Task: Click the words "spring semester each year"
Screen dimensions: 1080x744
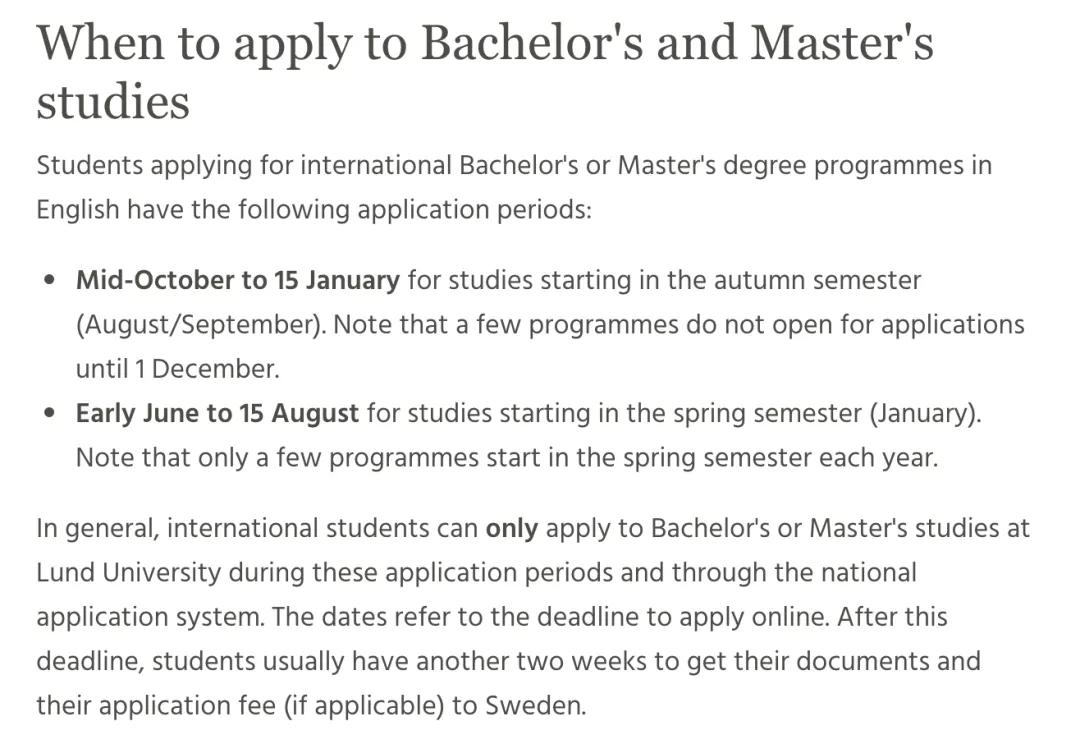Action: coord(780,457)
